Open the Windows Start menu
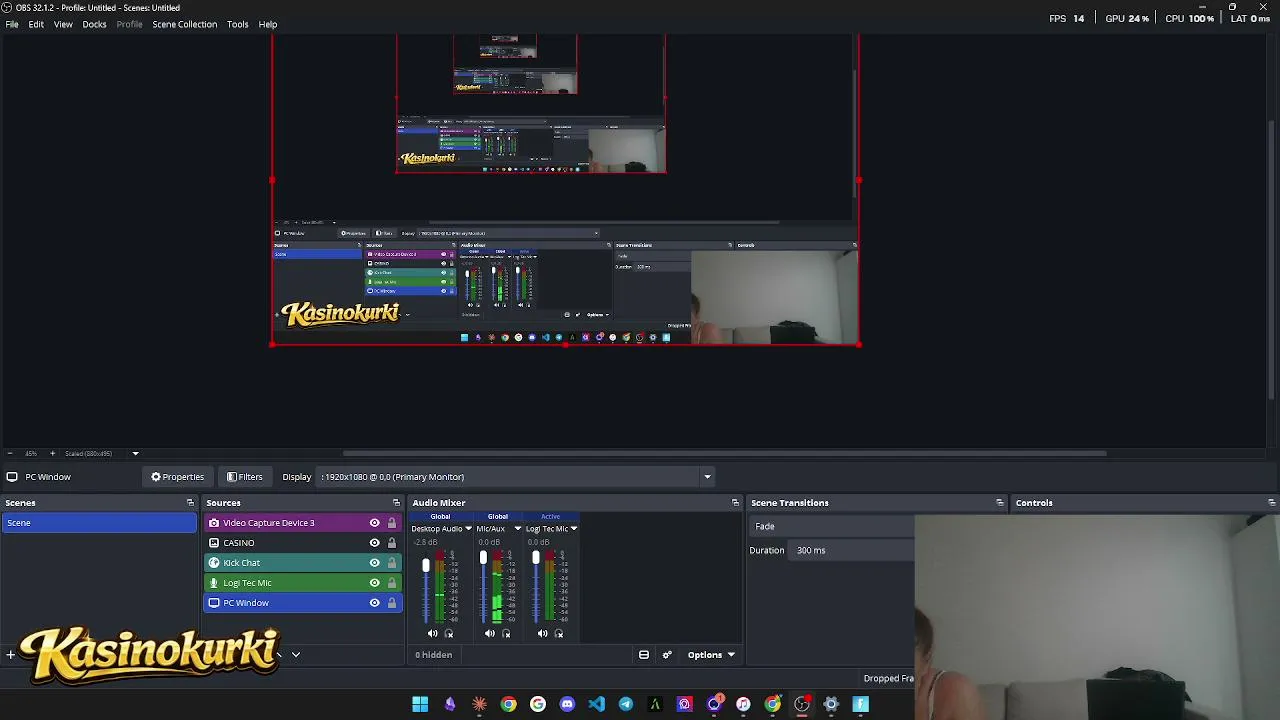Screen dimensions: 1280x720 coord(420,704)
